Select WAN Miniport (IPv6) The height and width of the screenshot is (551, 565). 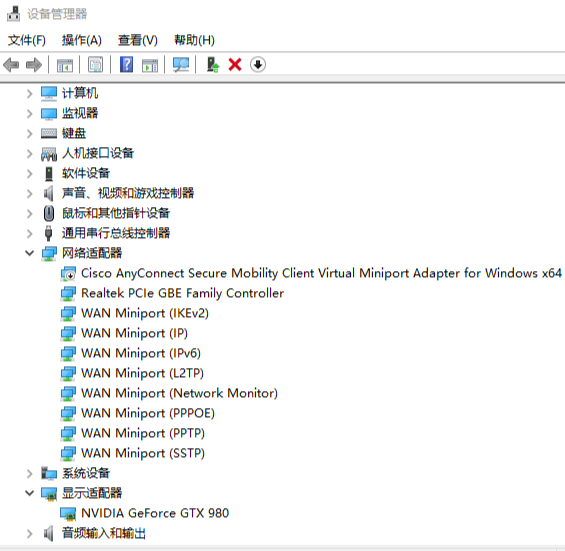141,353
